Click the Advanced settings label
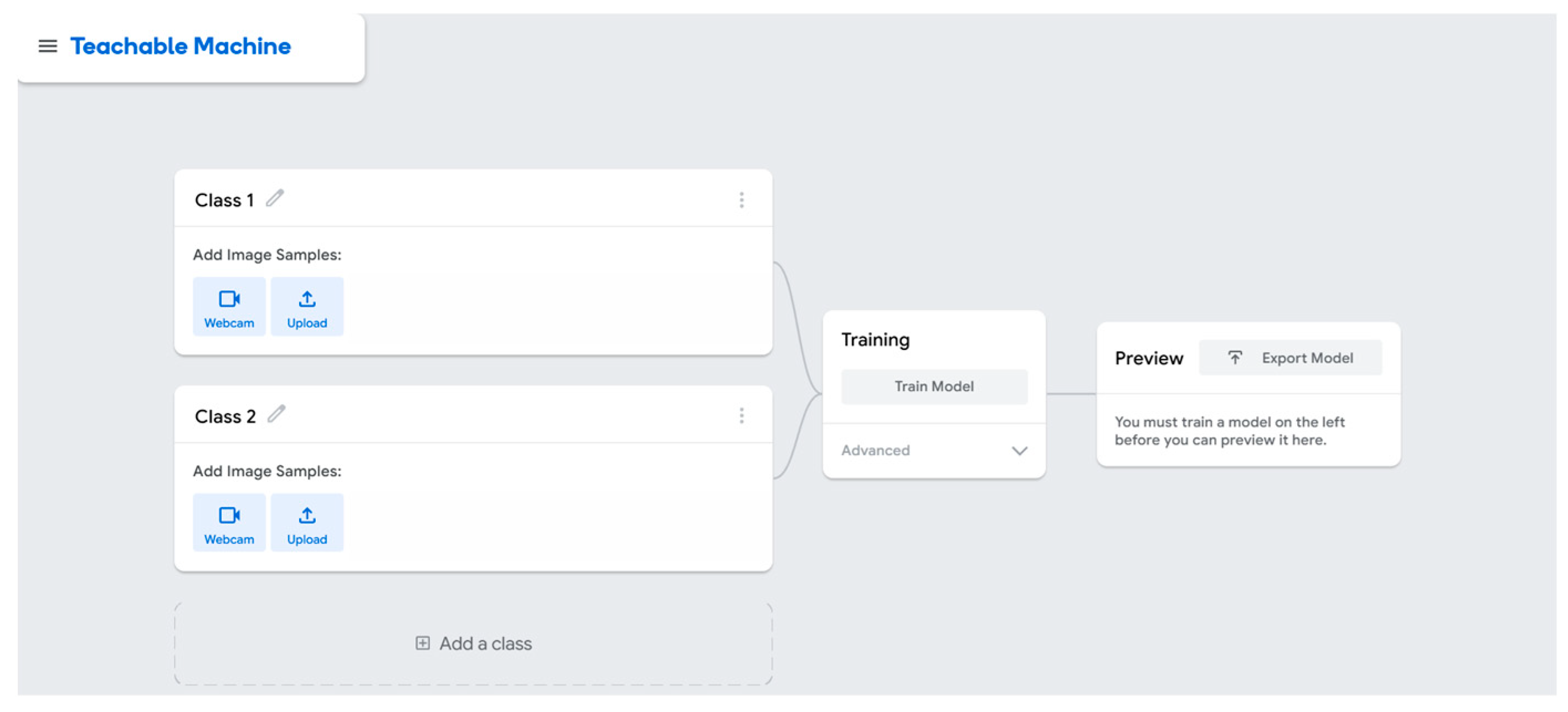Screen dimensions: 1568x712 pyautogui.click(x=875, y=450)
